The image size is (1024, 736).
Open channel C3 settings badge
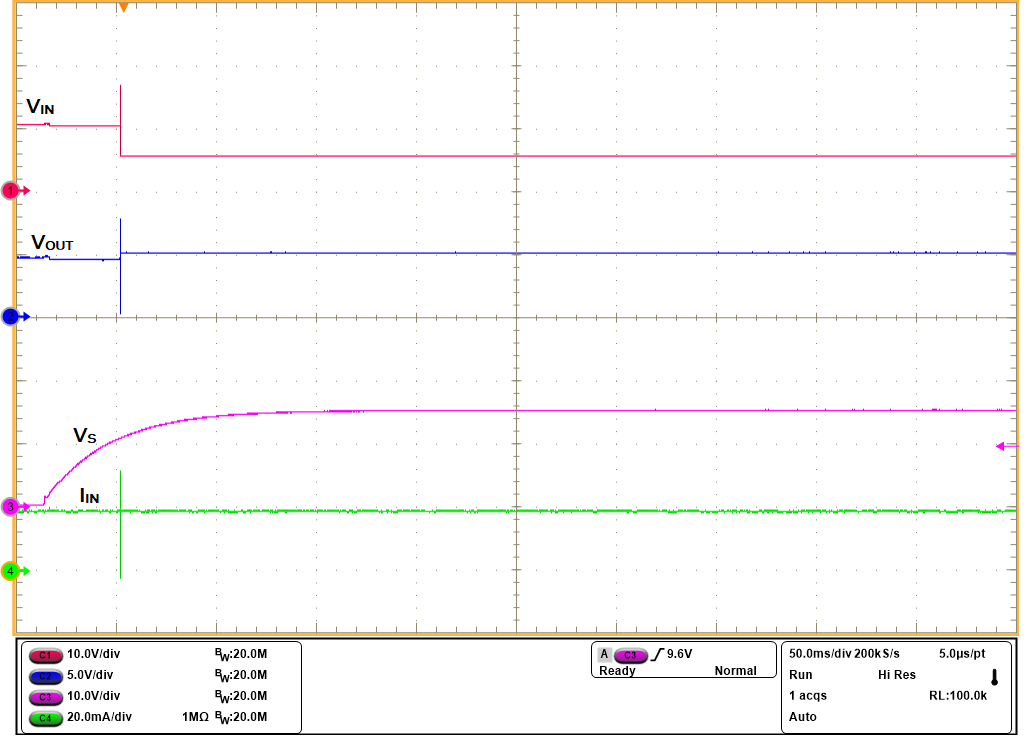pyautogui.click(x=46, y=696)
